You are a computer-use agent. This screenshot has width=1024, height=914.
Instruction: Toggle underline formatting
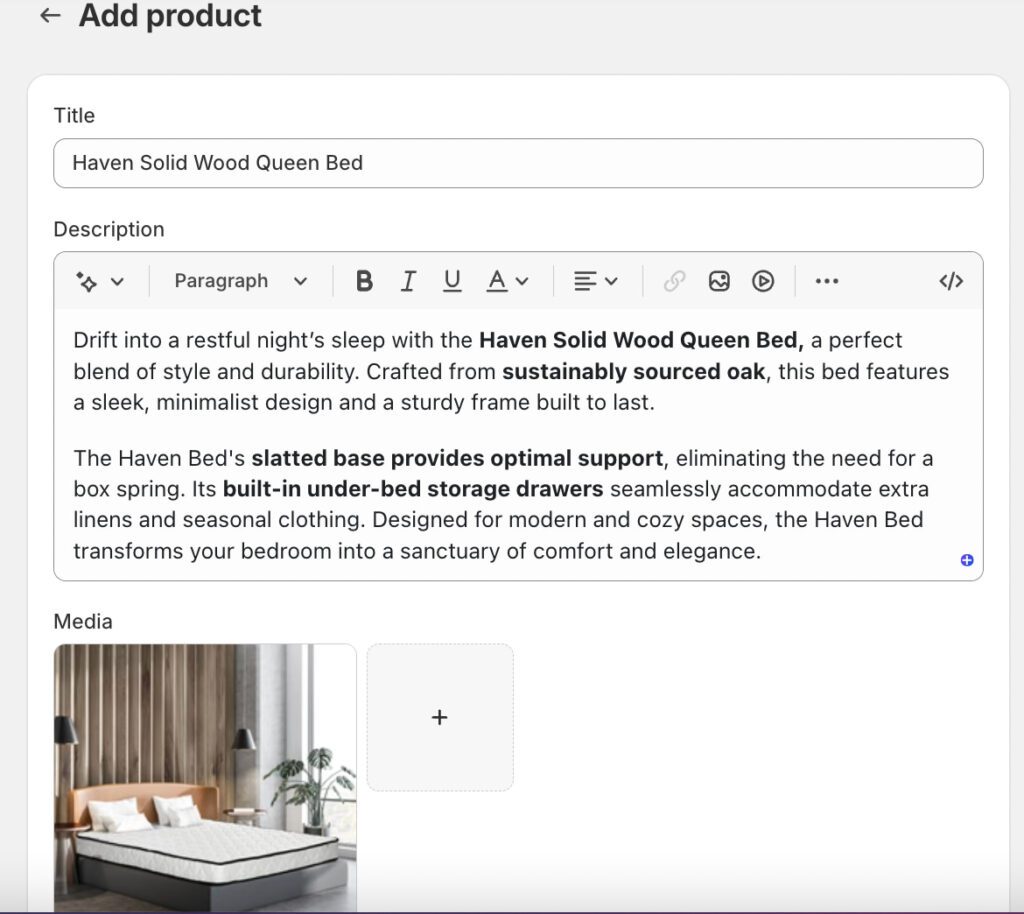tap(452, 282)
